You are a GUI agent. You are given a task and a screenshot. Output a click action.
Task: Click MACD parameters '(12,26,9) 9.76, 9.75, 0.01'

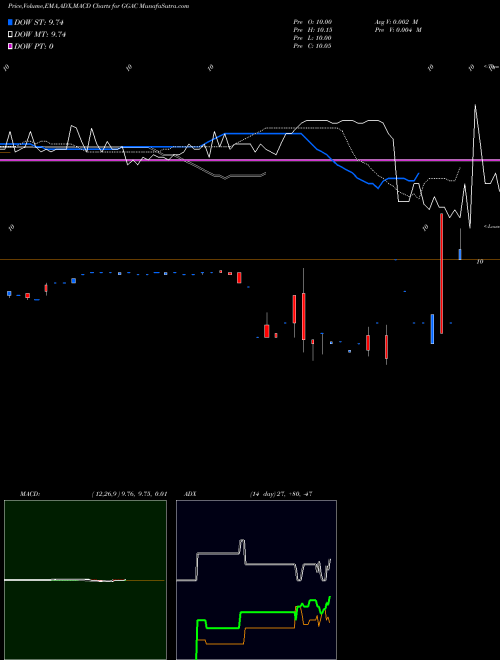click(x=129, y=494)
